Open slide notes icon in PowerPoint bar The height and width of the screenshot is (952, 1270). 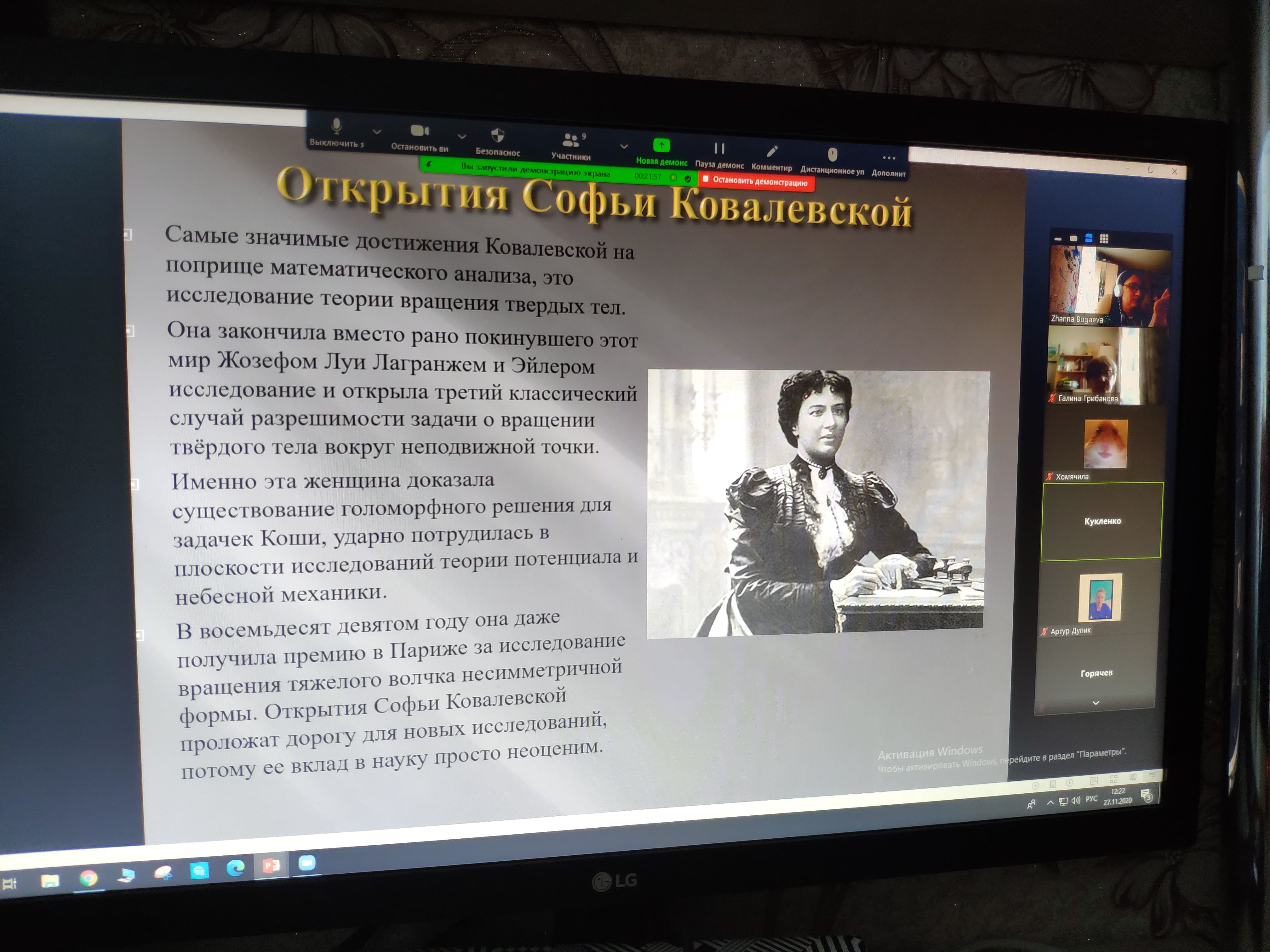pos(1052,785)
